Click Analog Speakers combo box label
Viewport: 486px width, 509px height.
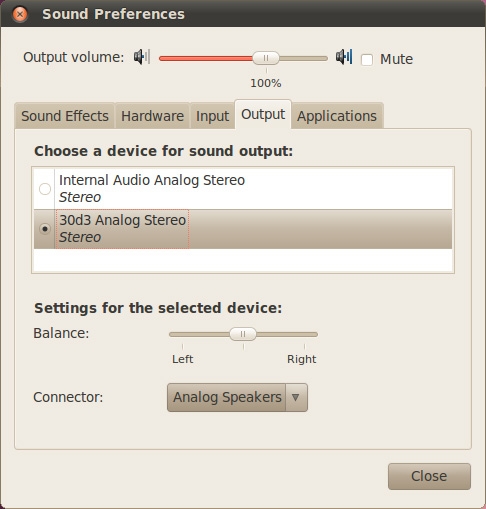tap(227, 397)
